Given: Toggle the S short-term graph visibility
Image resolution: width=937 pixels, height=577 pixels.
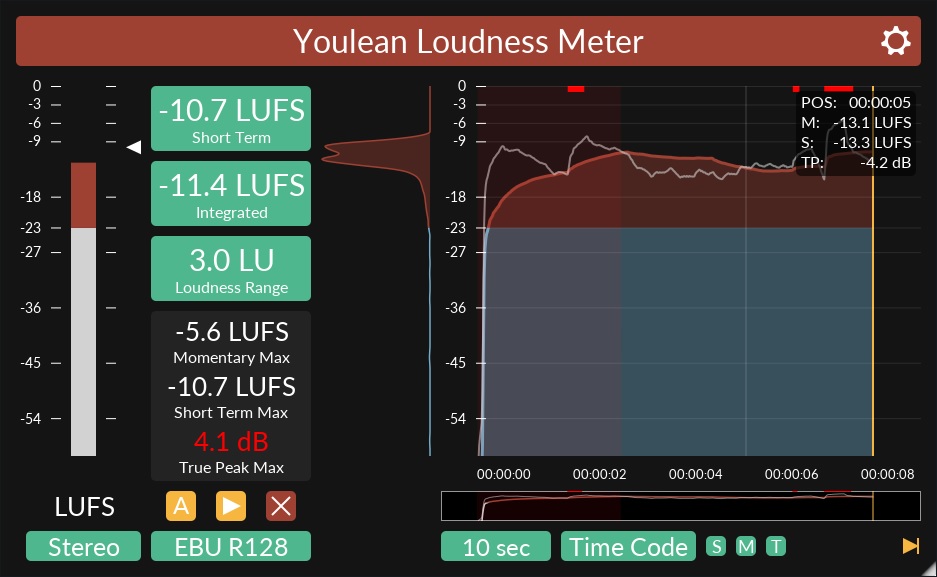Looking at the screenshot, I should [x=716, y=546].
